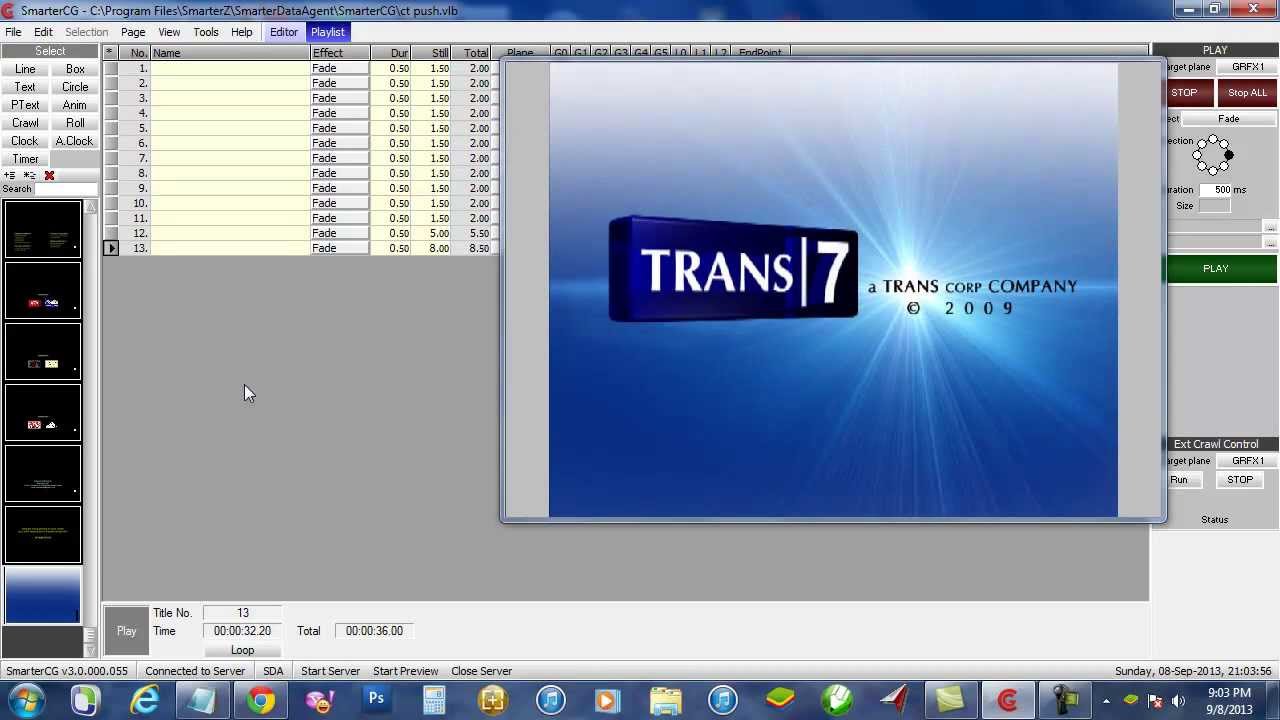1280x720 pixels.
Task: Switch to the Playlist tab
Action: pyautogui.click(x=327, y=32)
